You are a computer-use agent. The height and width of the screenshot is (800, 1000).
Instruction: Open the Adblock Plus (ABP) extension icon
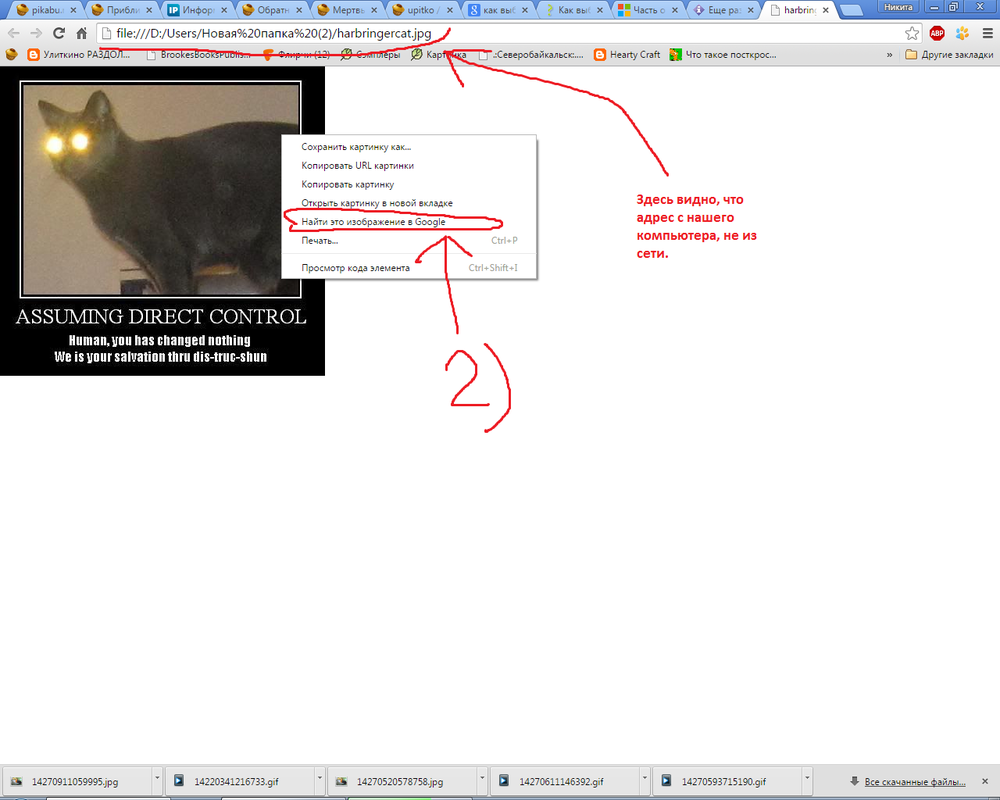(937, 33)
